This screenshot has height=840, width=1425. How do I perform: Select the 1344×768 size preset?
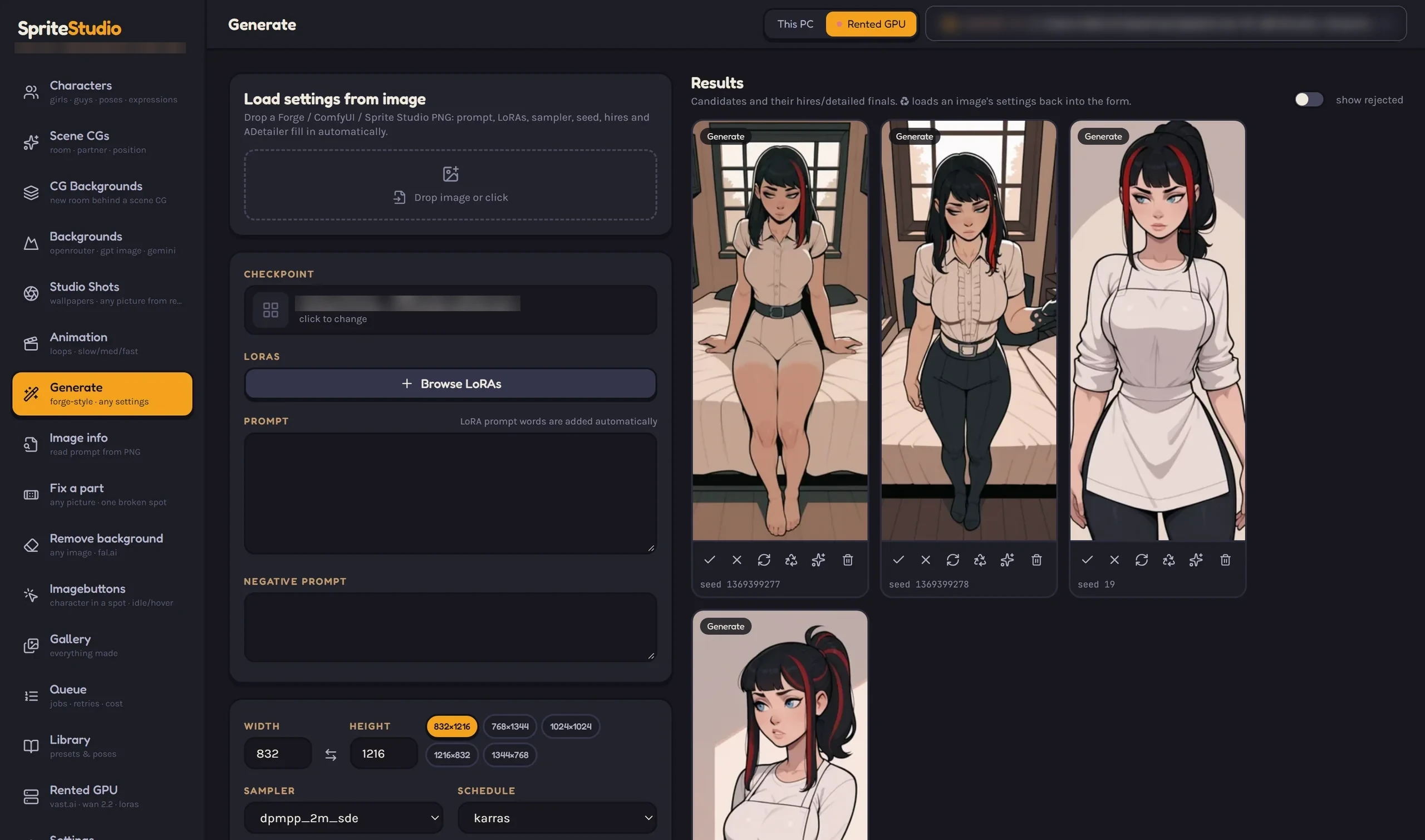point(509,754)
